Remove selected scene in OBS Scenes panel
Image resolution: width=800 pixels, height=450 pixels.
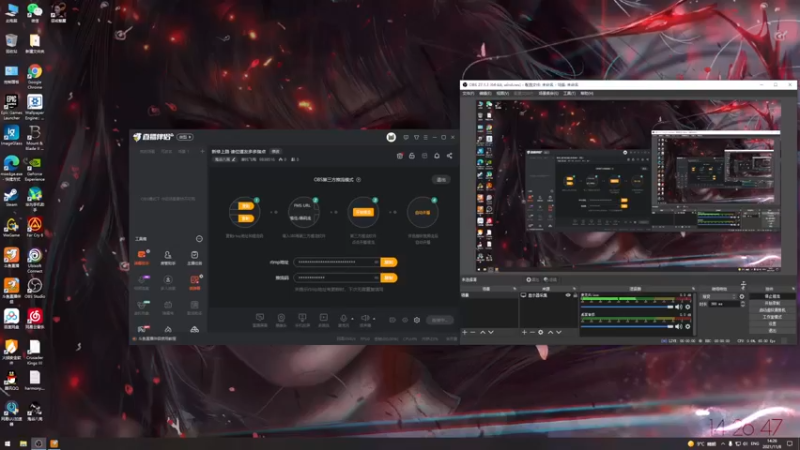point(473,332)
